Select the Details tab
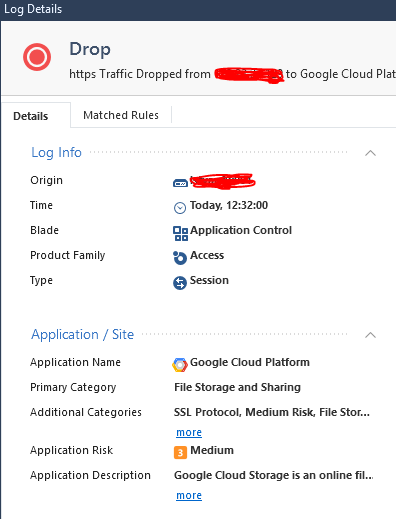396x519 pixels. tap(31, 116)
